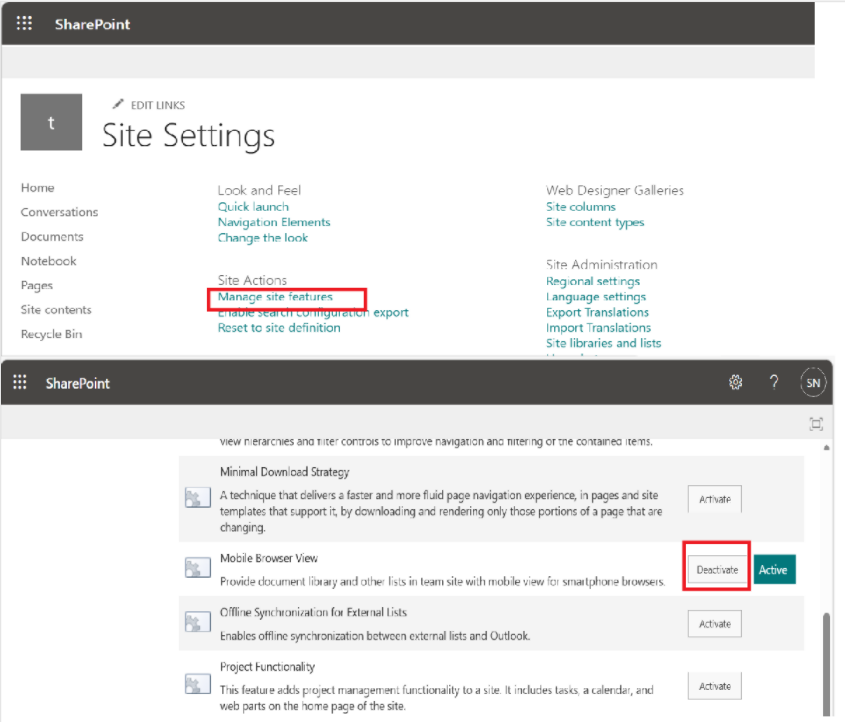Image resolution: width=845 pixels, height=722 pixels.
Task: Click the Project Functionality feature title
Action: point(267,667)
